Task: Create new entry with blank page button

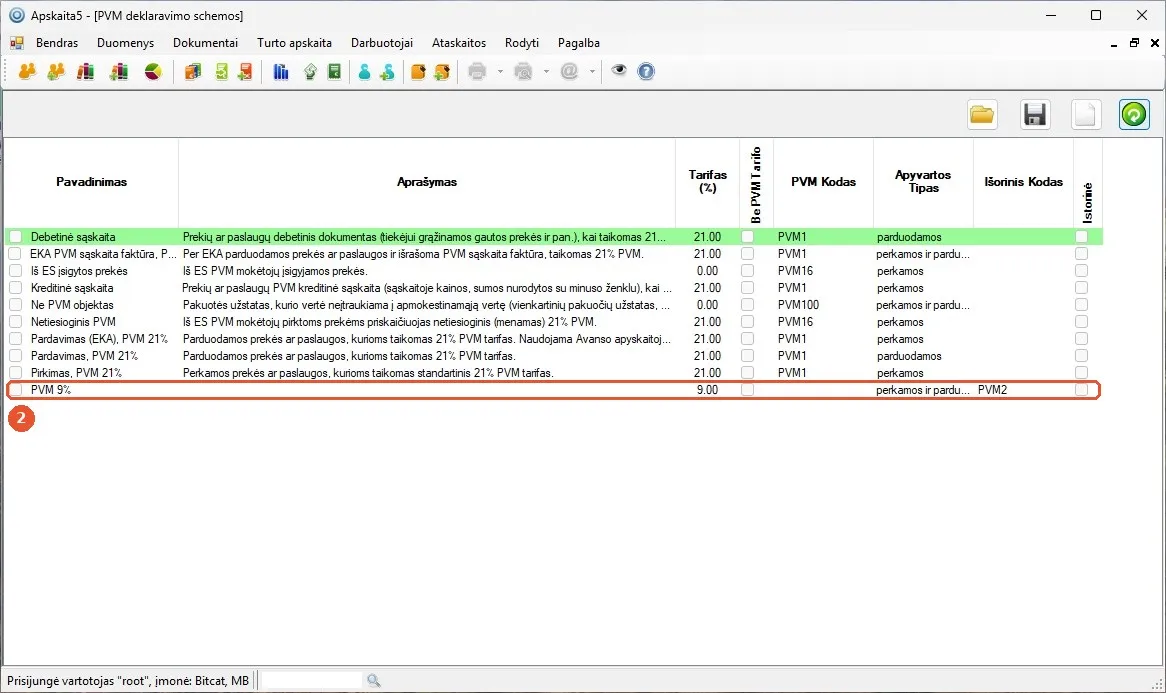Action: 1086,115
